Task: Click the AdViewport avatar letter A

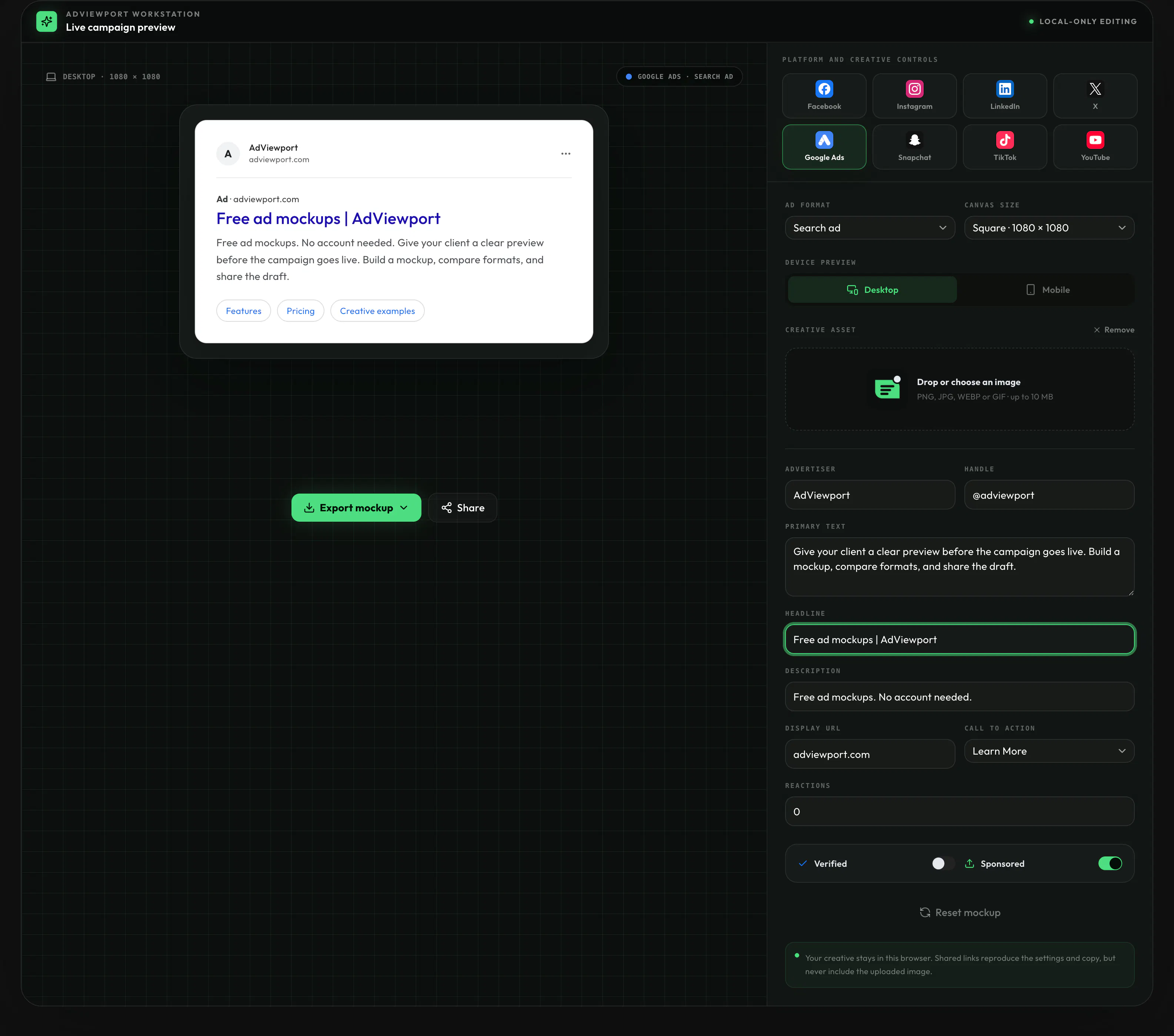Action: click(x=228, y=153)
